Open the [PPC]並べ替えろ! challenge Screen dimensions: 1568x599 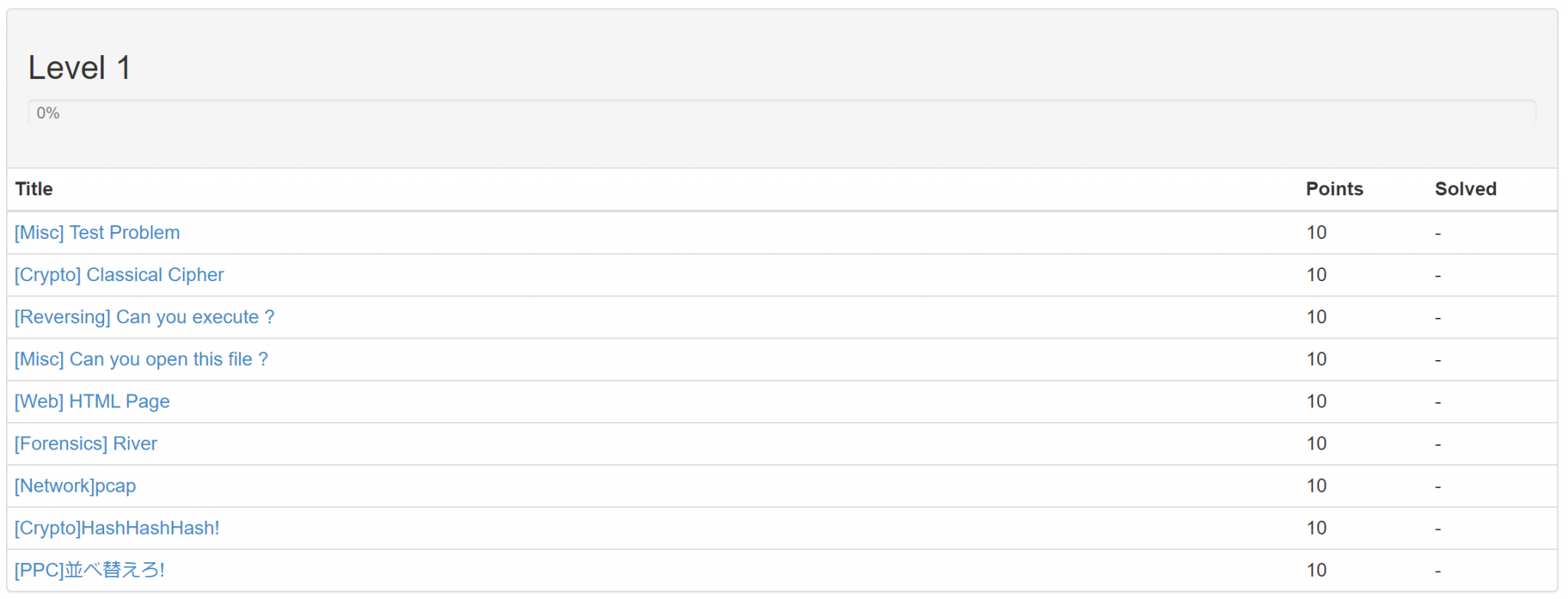coord(89,570)
